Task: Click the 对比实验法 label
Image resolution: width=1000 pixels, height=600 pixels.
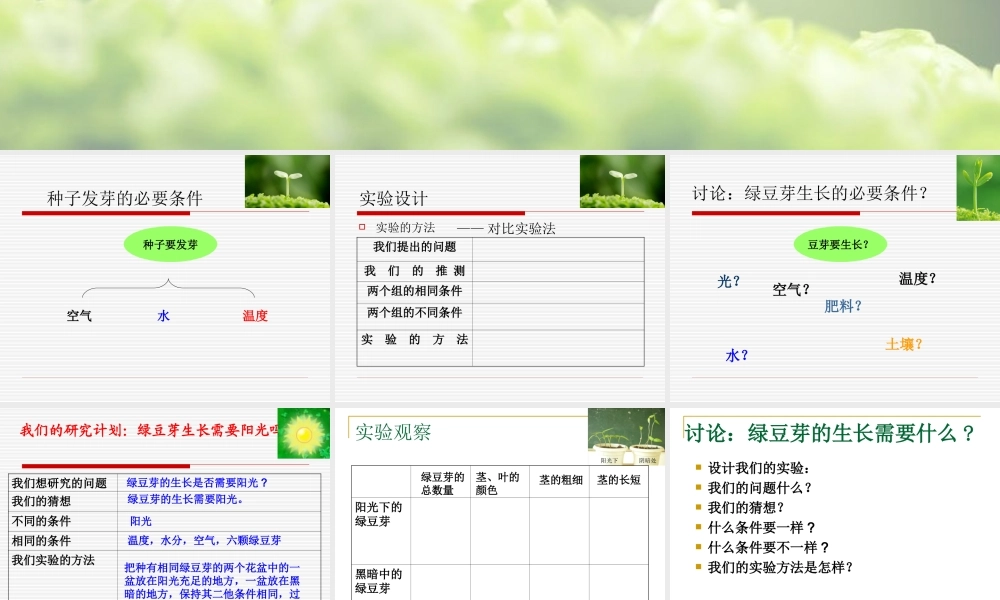Action: (523, 228)
